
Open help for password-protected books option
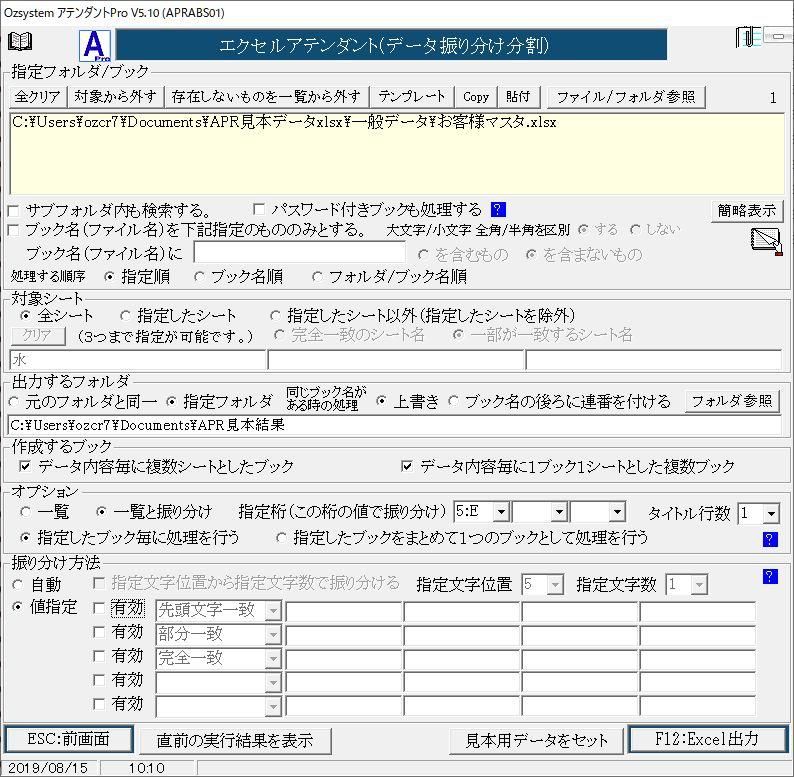click(x=498, y=209)
